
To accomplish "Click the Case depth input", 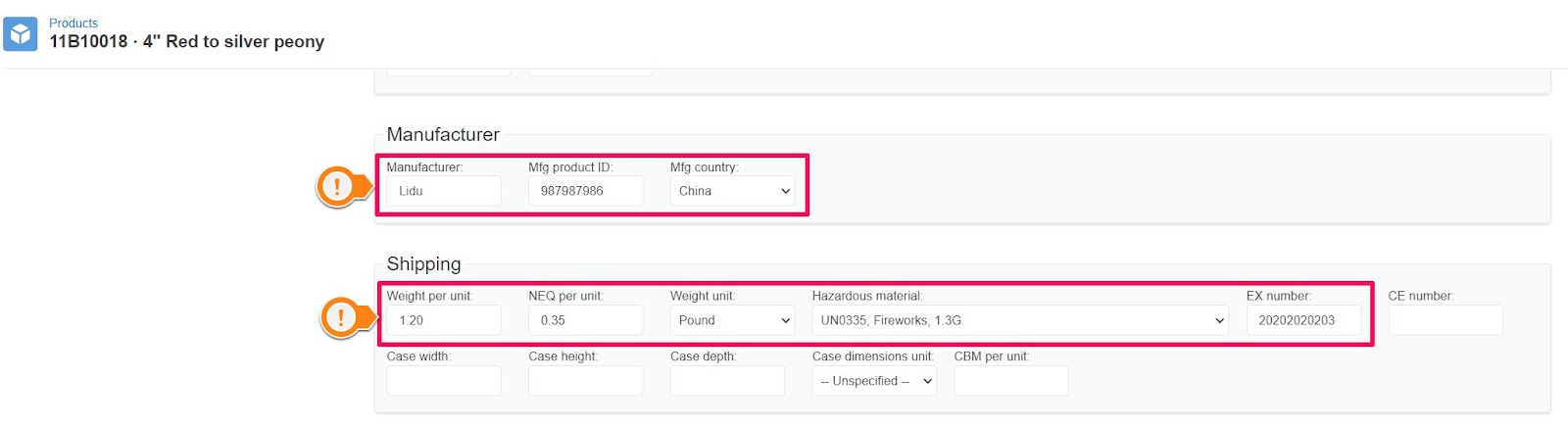I will click(x=727, y=381).
